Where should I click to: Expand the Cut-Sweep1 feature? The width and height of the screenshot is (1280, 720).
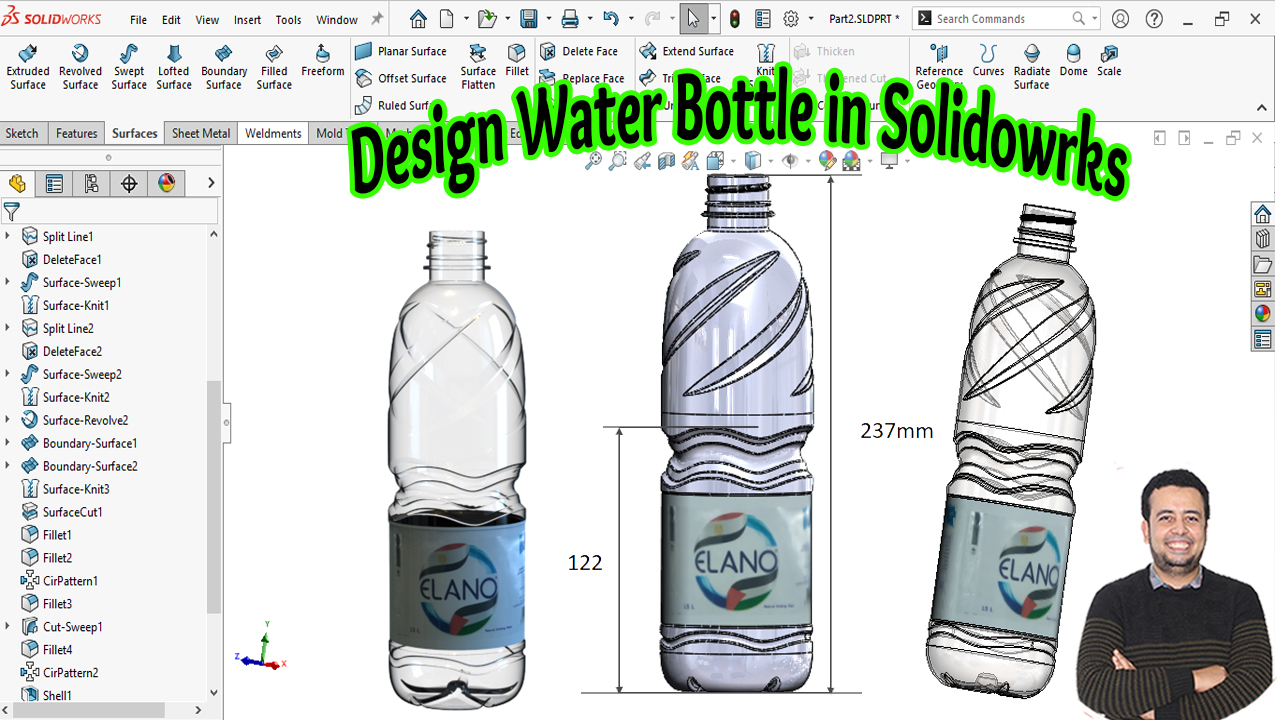(x=8, y=627)
